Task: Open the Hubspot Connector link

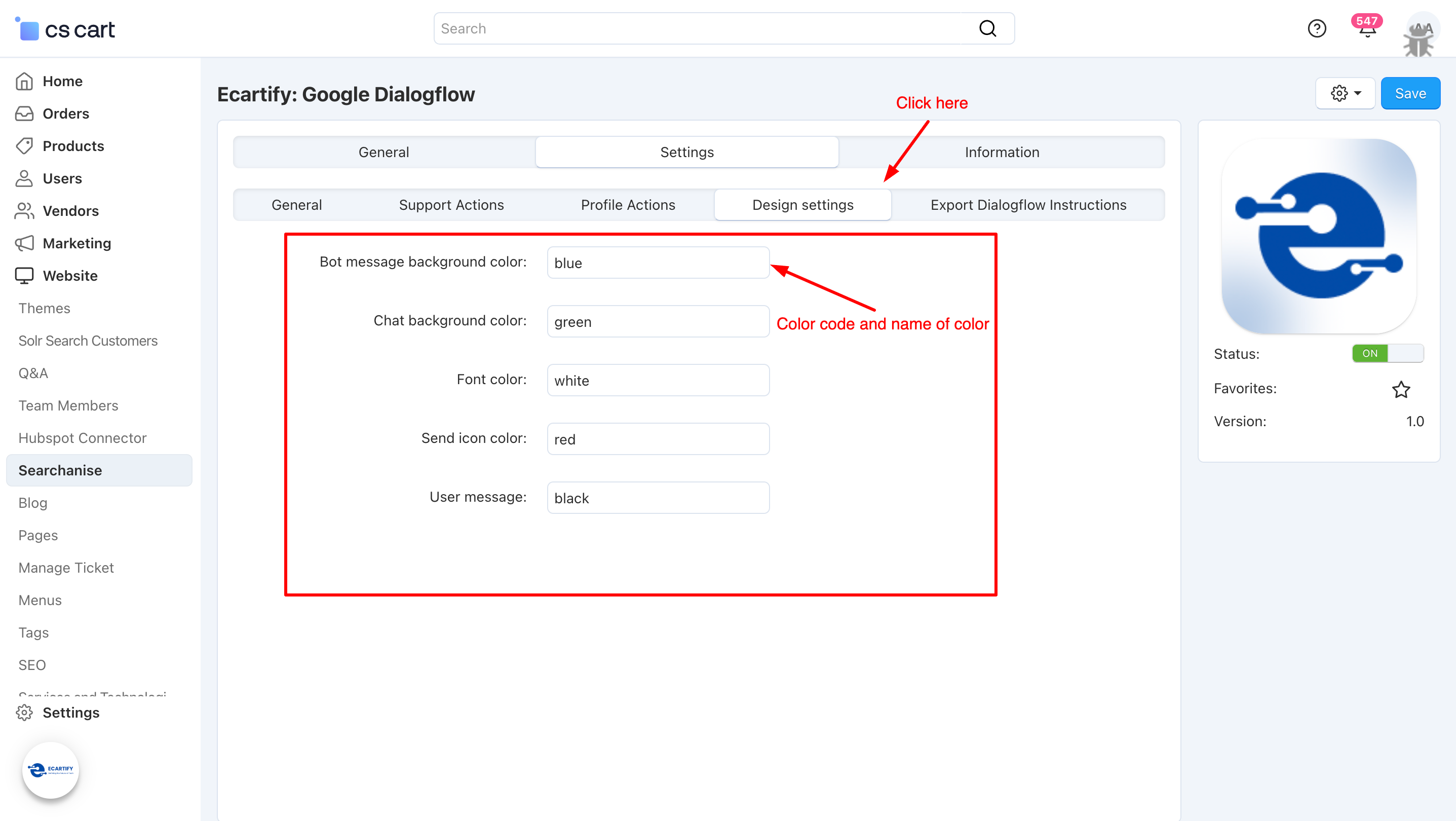Action: (x=82, y=438)
